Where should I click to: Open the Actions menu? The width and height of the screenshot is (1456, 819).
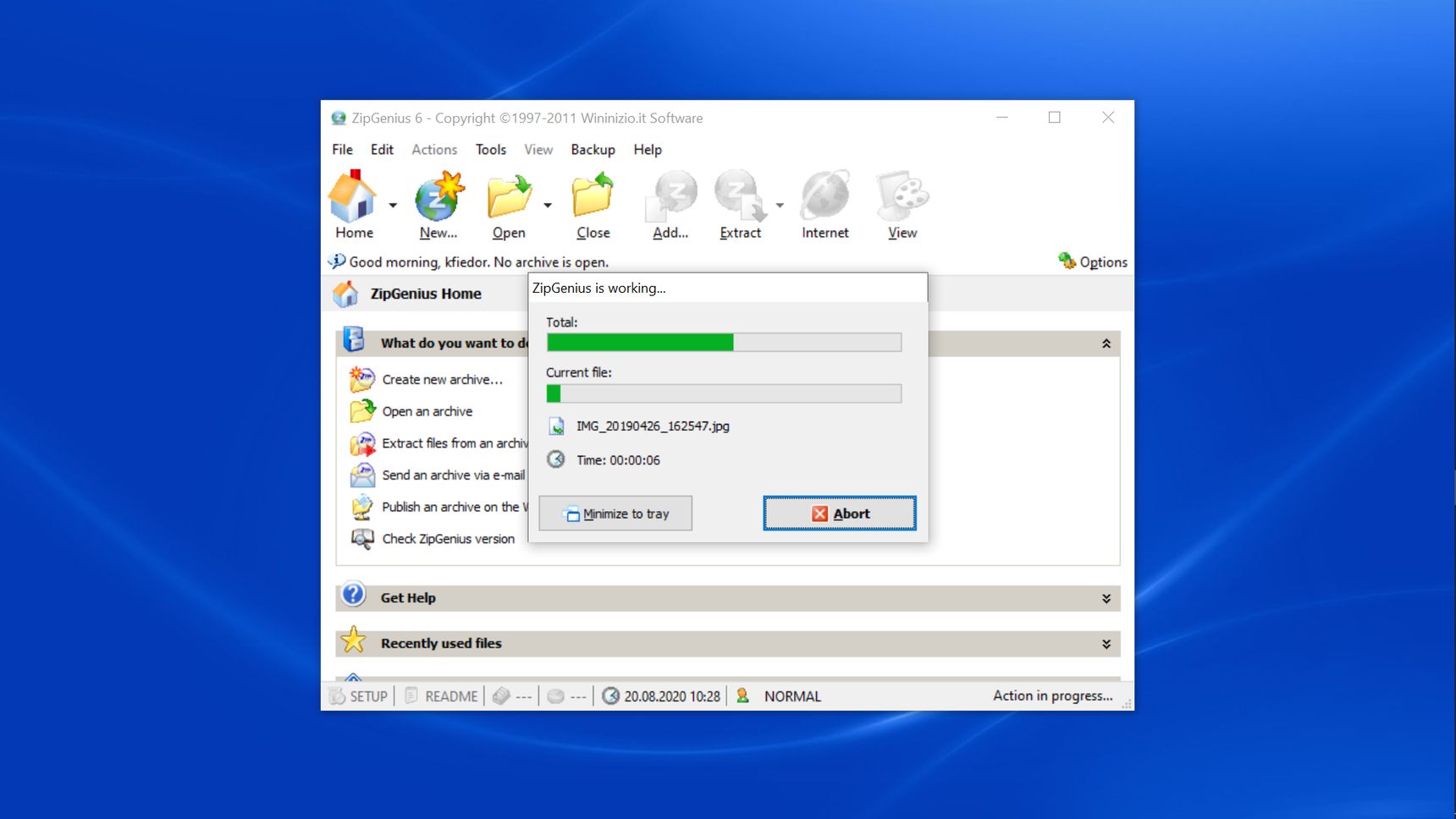(x=434, y=150)
